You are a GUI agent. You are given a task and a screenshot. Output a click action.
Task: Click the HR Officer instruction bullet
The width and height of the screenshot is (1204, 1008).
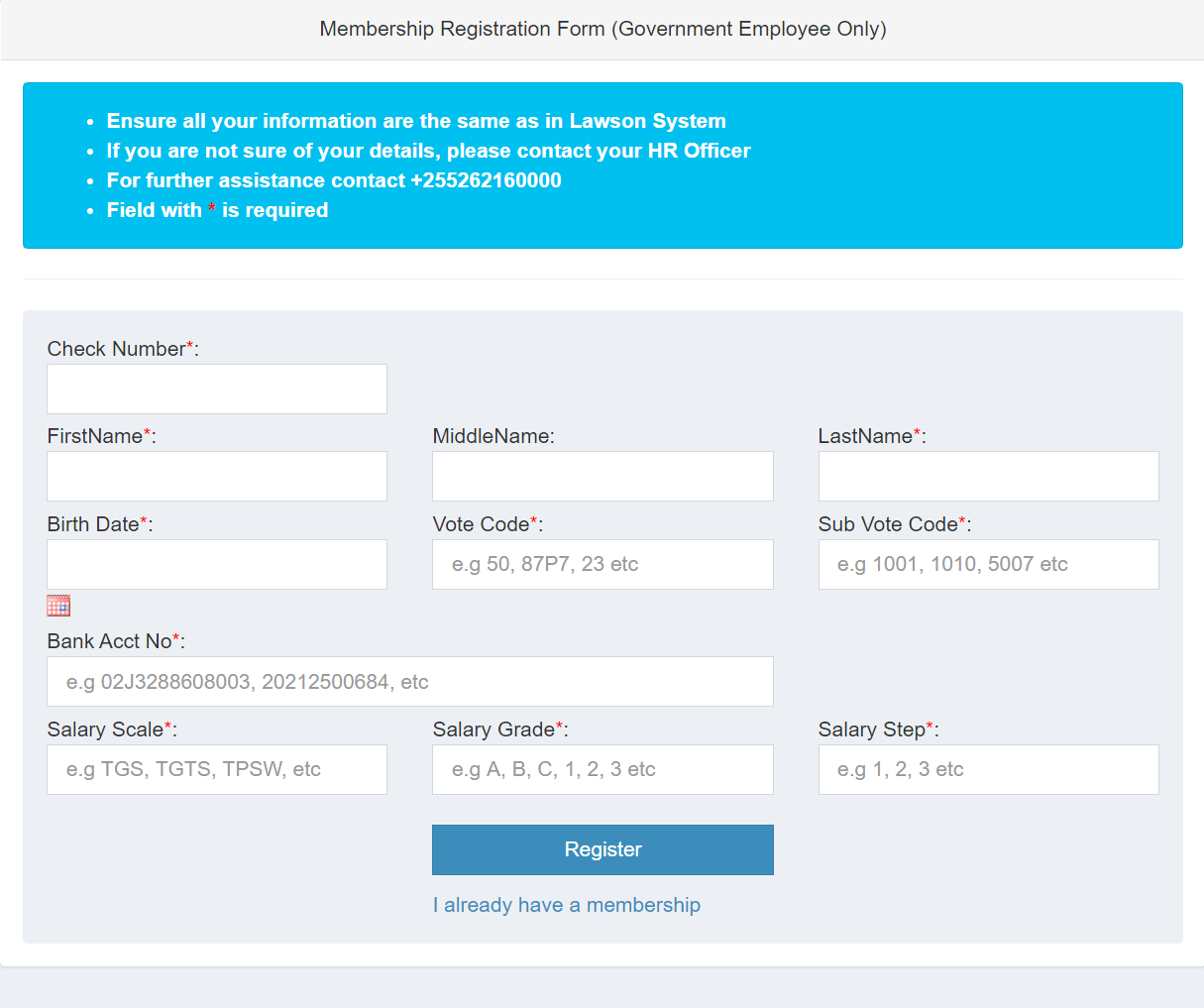(x=428, y=150)
